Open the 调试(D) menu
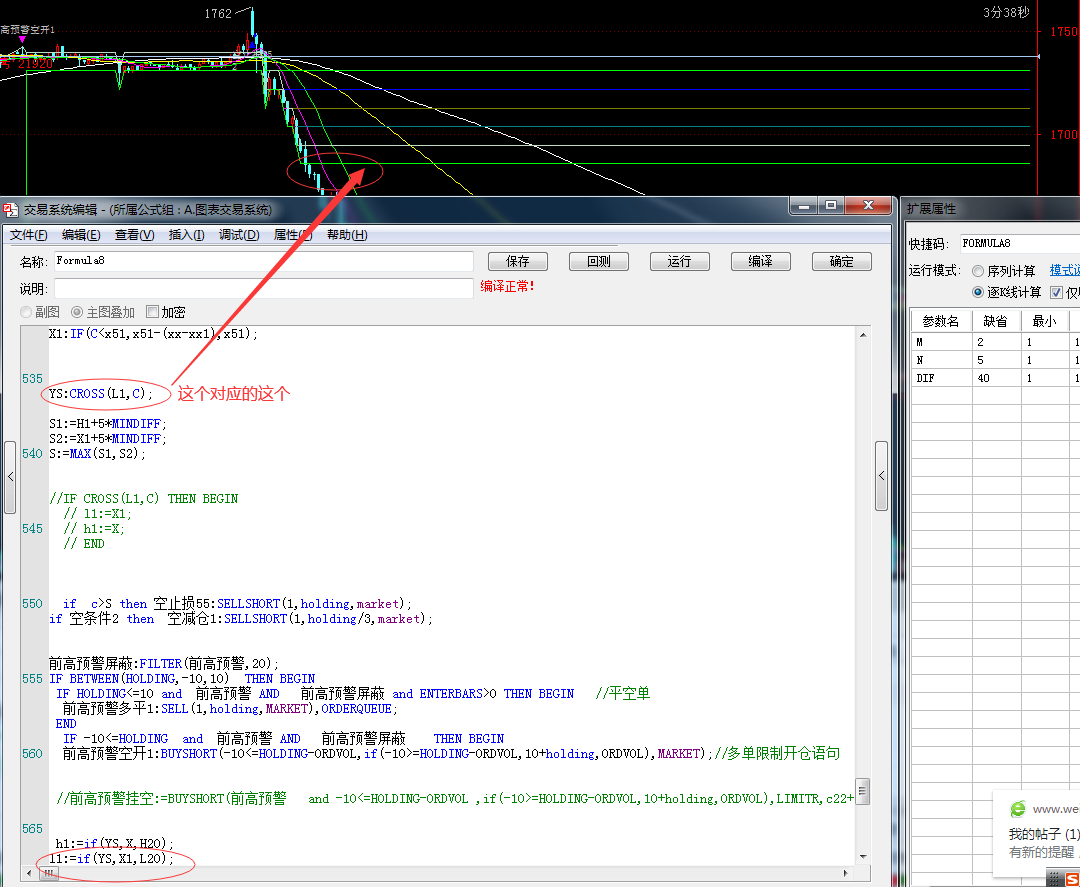This screenshot has width=1080, height=887. (239, 235)
